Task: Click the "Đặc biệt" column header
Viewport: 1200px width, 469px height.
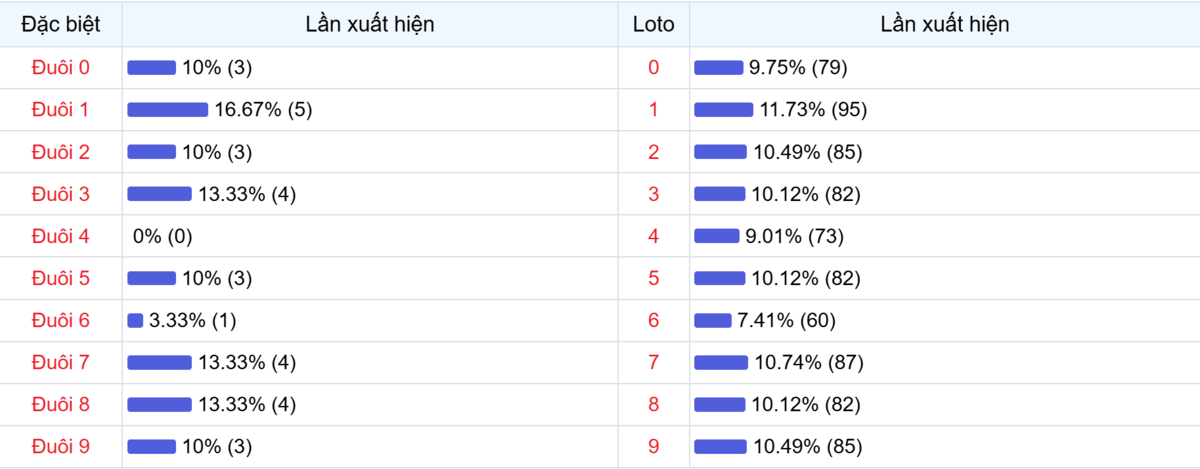Action: tap(61, 24)
